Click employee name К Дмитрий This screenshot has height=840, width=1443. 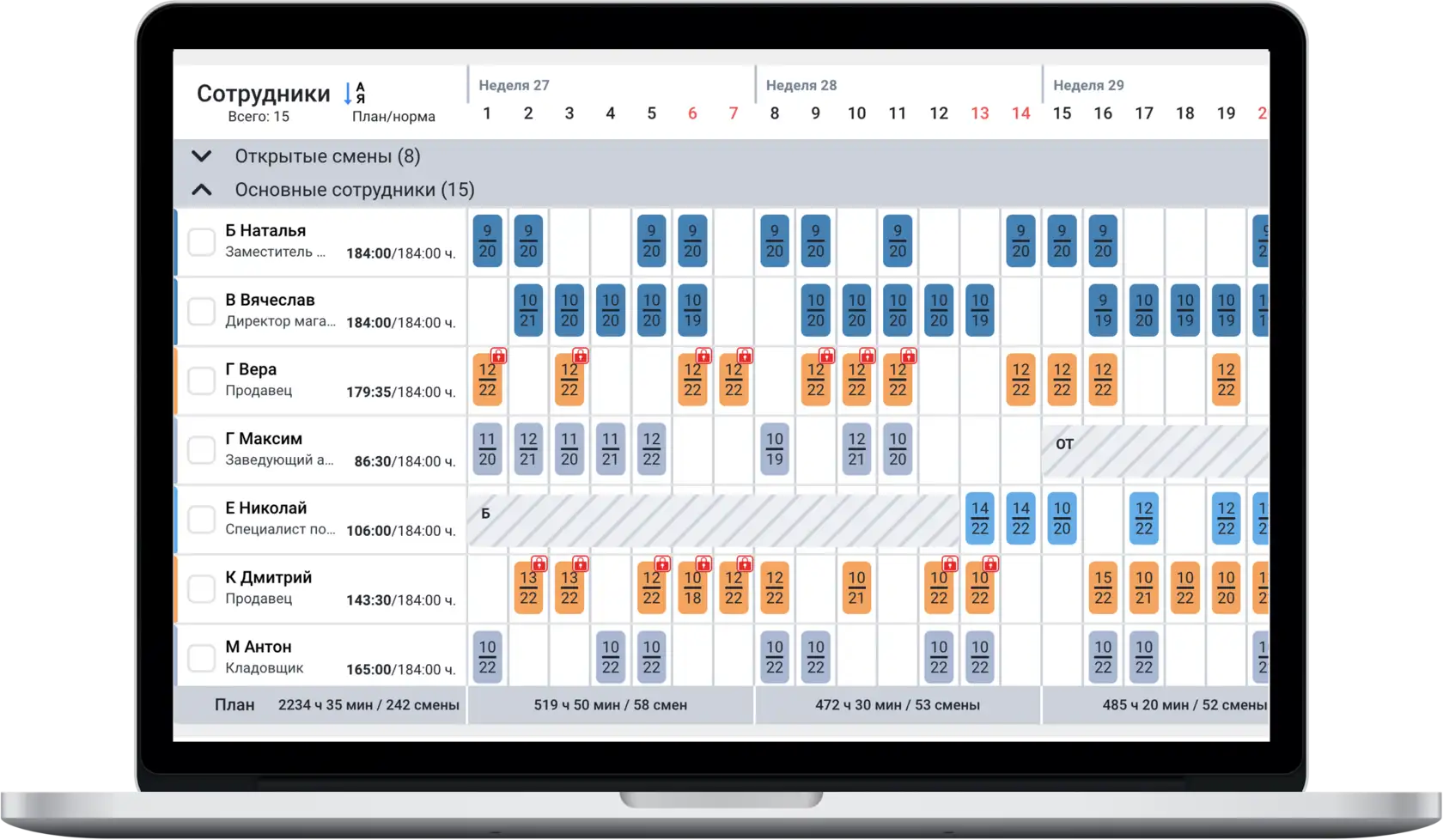click(x=268, y=577)
